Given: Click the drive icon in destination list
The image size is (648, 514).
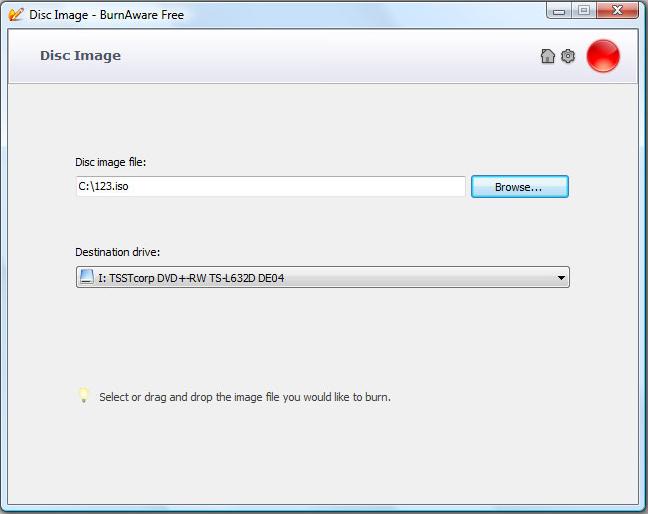Looking at the screenshot, I should point(86,276).
